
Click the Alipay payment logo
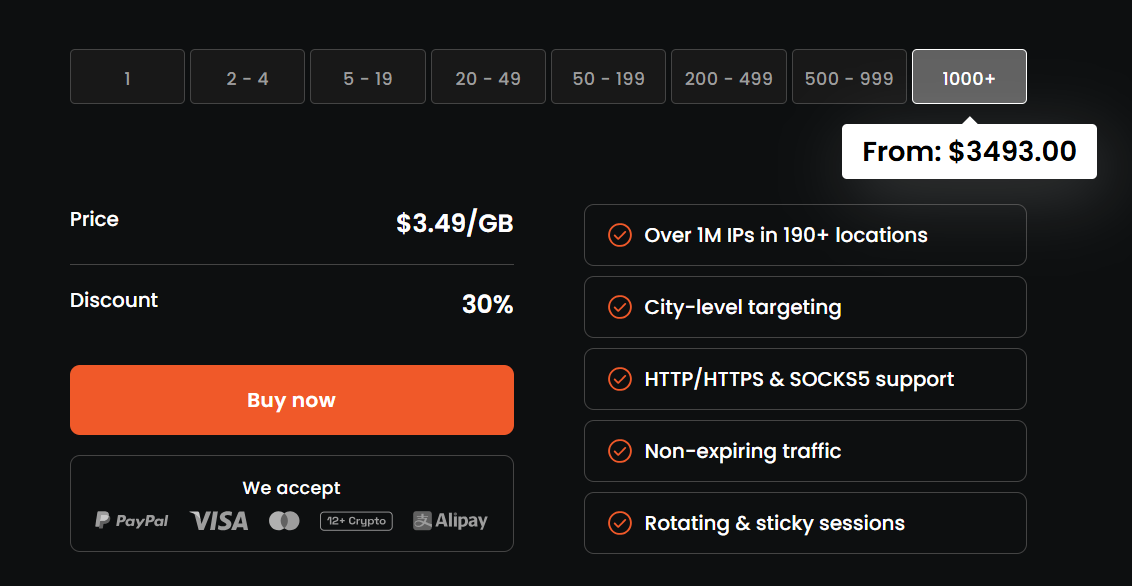pos(450,520)
